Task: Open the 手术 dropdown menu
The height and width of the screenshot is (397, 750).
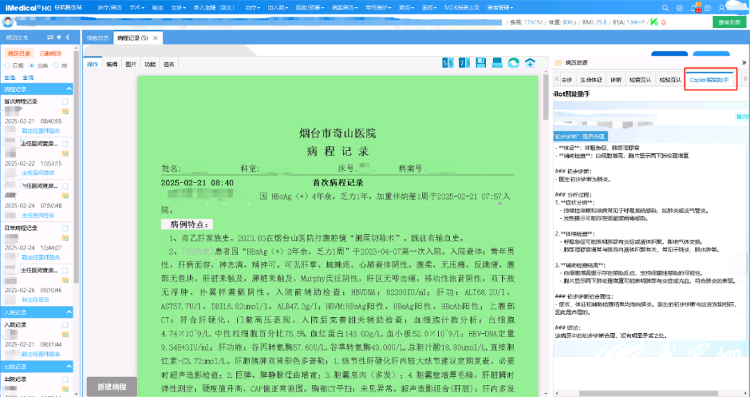Action: point(137,8)
